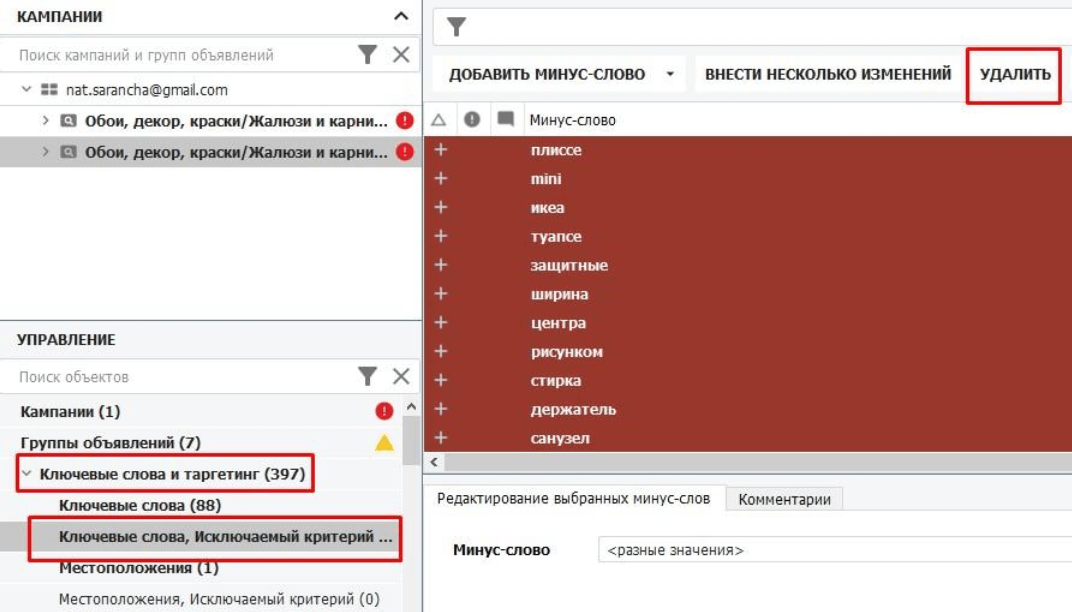
Task: Select the минус-слово центра
Action: pos(558,323)
